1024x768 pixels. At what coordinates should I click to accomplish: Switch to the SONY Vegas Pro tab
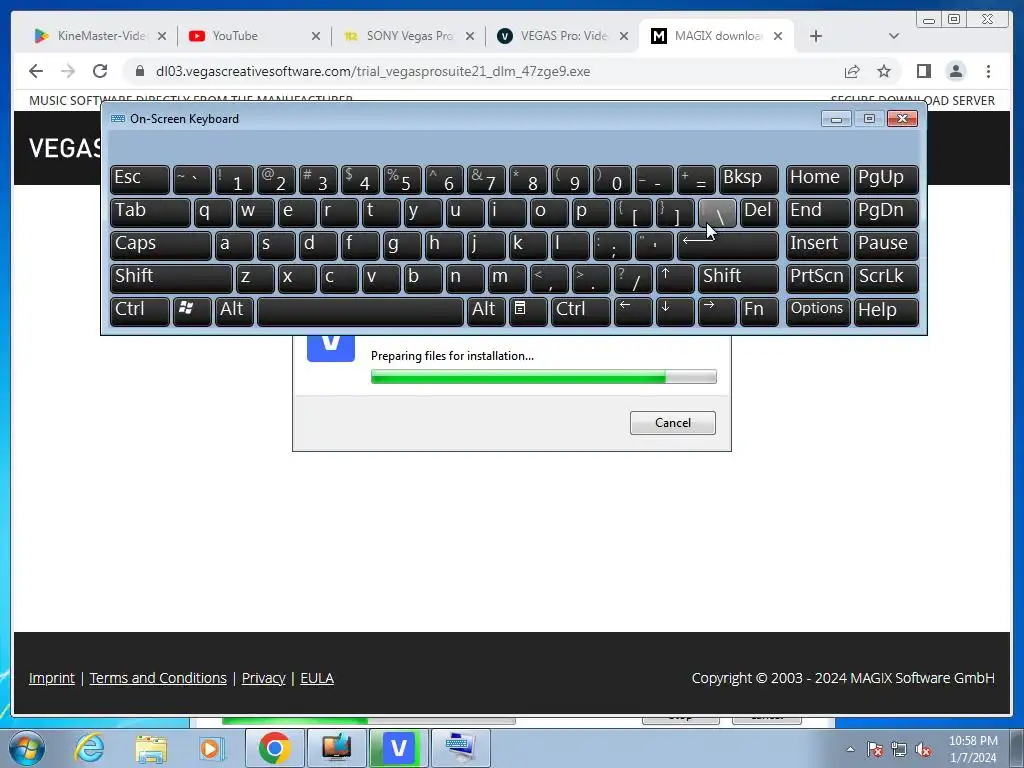(x=408, y=36)
